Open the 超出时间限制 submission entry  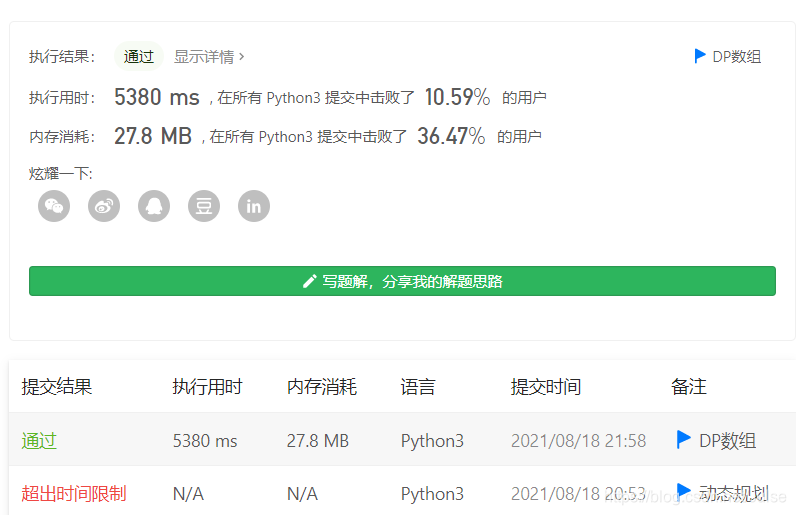(74, 494)
